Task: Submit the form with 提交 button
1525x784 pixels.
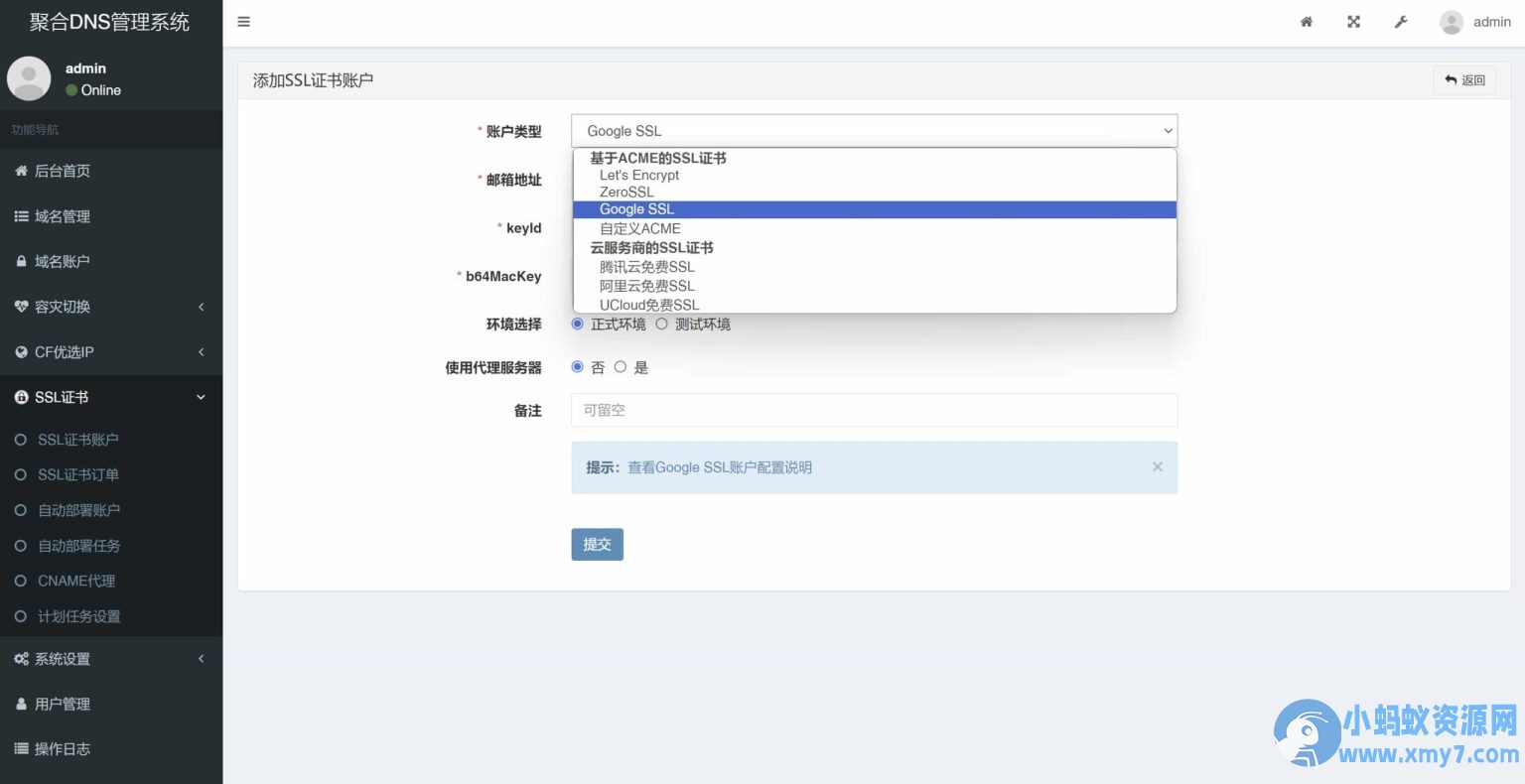Action: pyautogui.click(x=597, y=544)
